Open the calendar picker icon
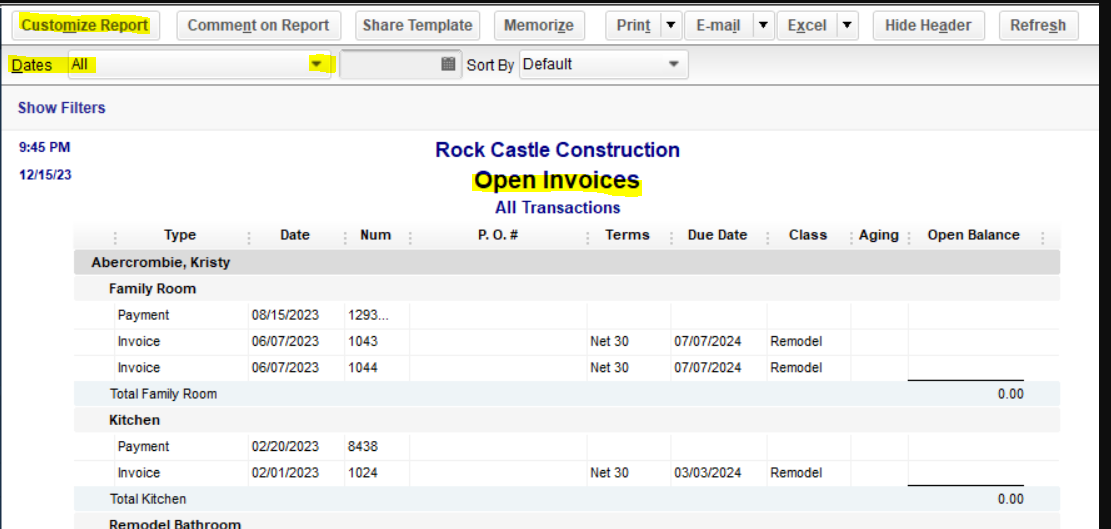The image size is (1111, 529). 448,65
